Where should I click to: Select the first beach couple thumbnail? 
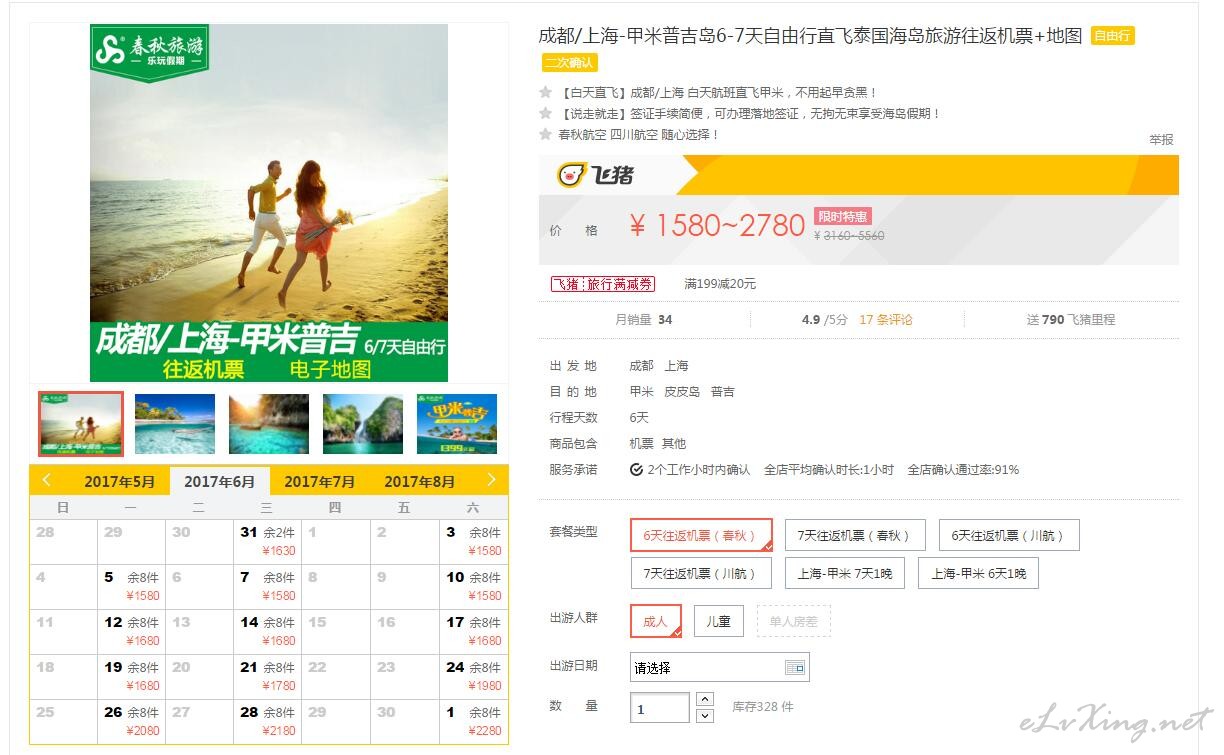pyautogui.click(x=81, y=424)
